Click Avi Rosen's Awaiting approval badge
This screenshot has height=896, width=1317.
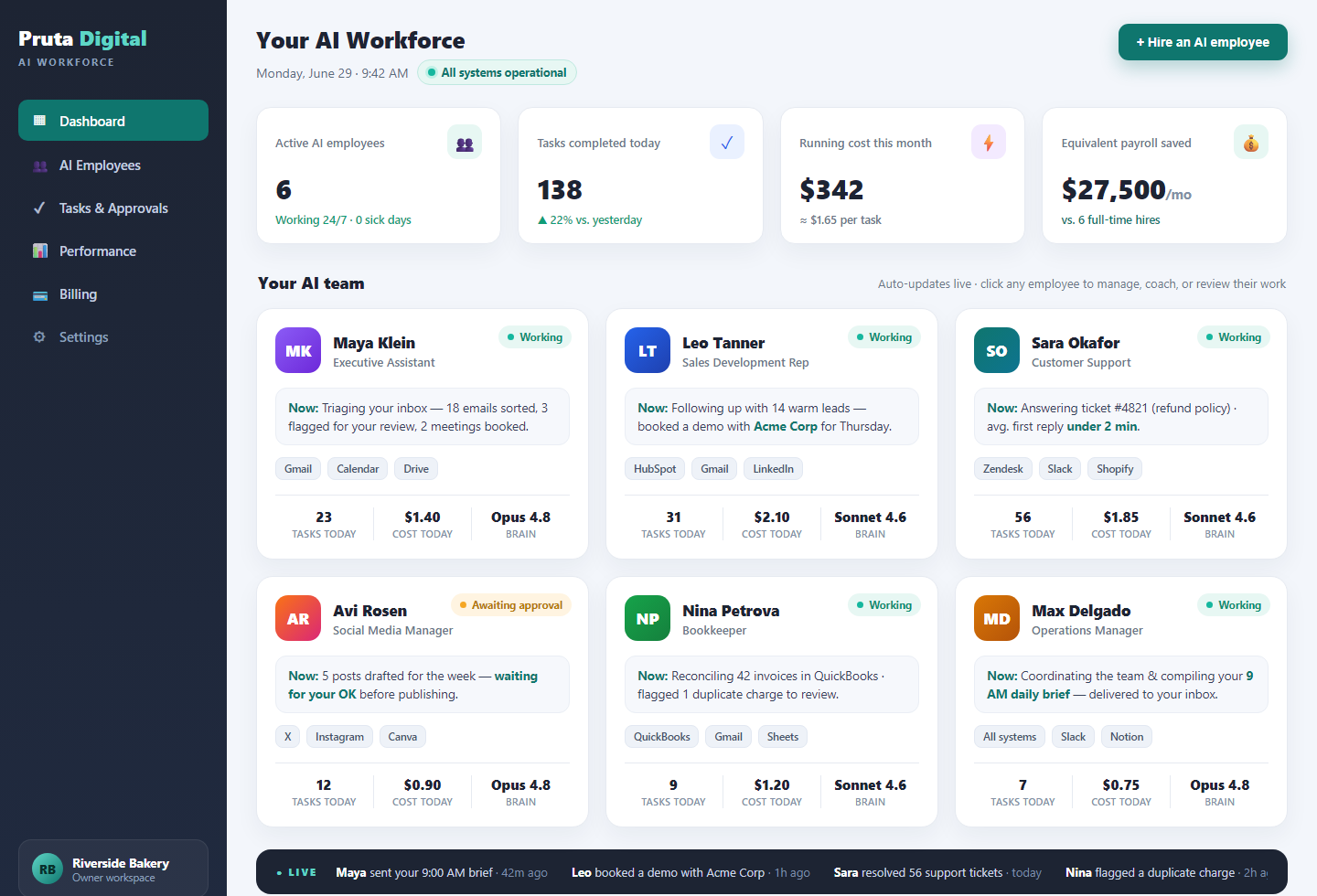coord(510,605)
